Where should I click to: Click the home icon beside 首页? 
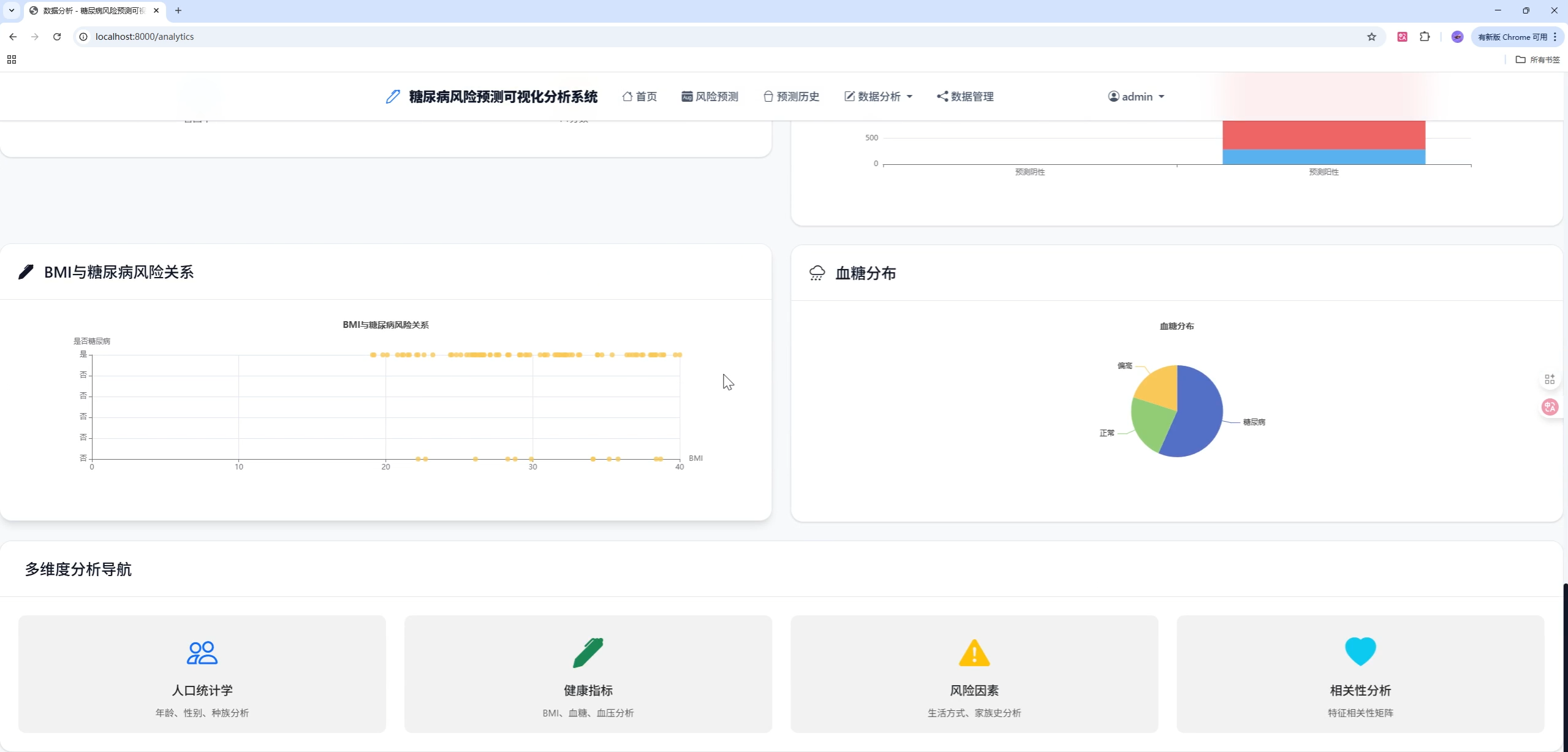coord(627,96)
